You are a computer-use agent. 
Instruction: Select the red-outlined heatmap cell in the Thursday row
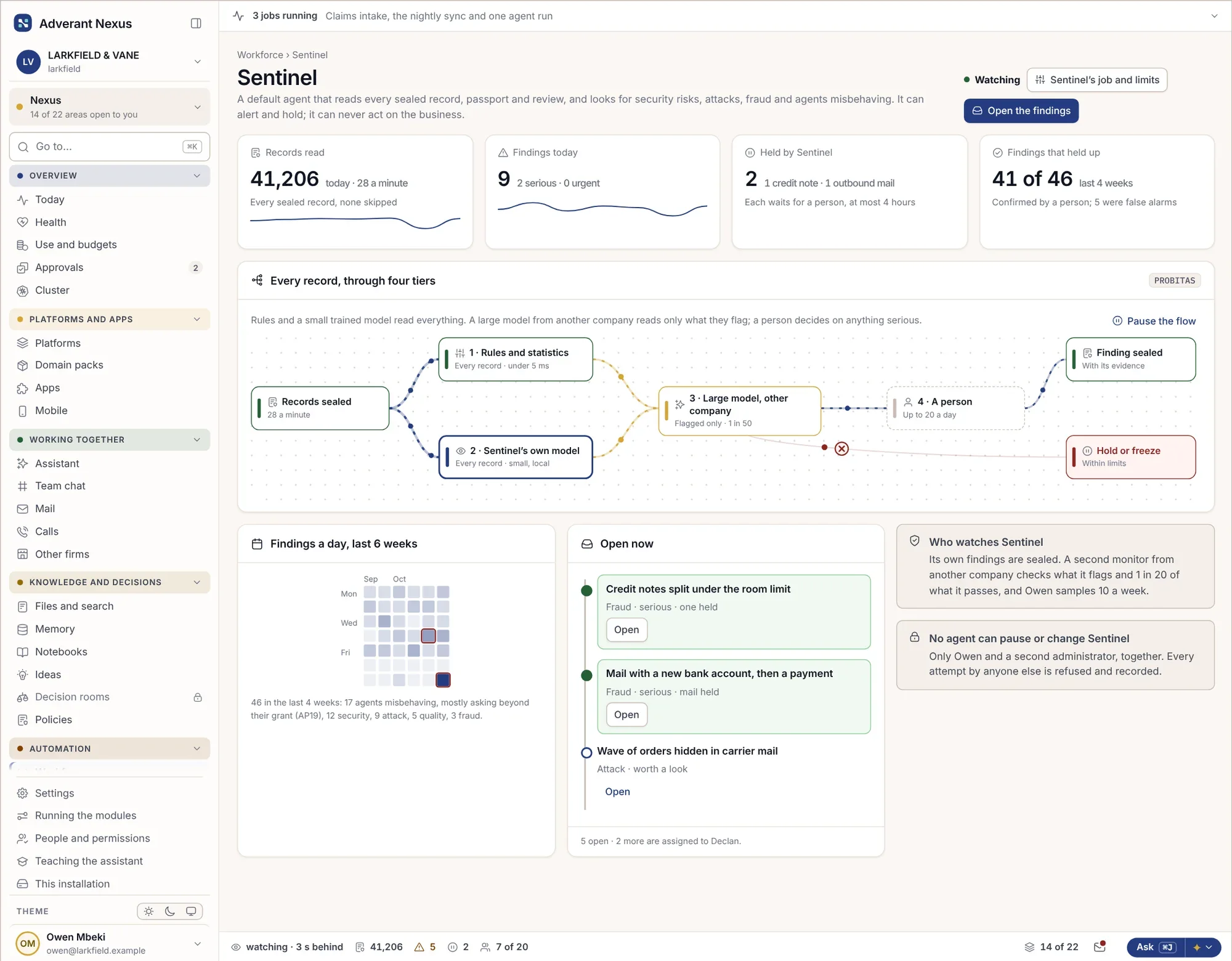coord(428,636)
